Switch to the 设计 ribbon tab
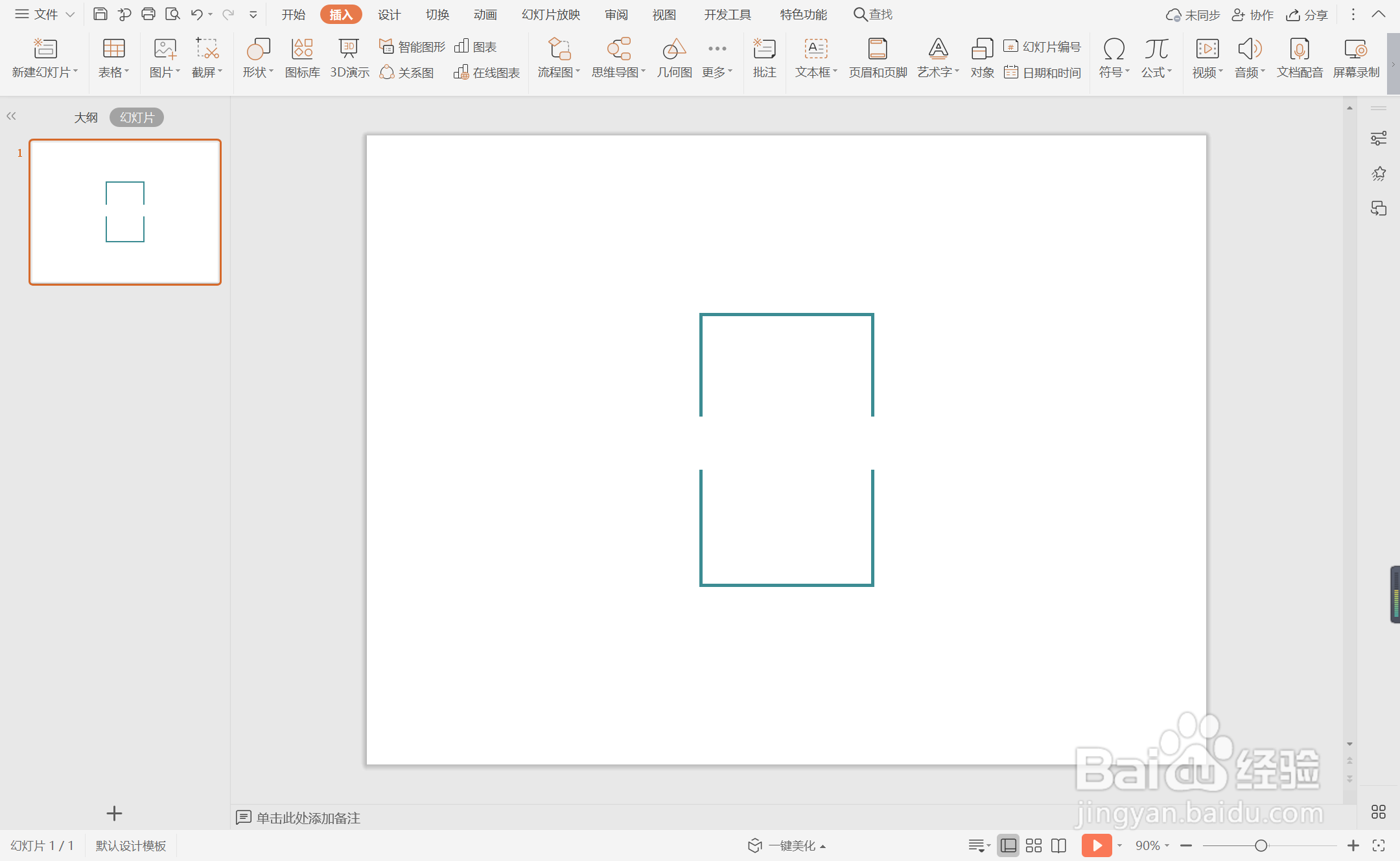 click(x=389, y=14)
